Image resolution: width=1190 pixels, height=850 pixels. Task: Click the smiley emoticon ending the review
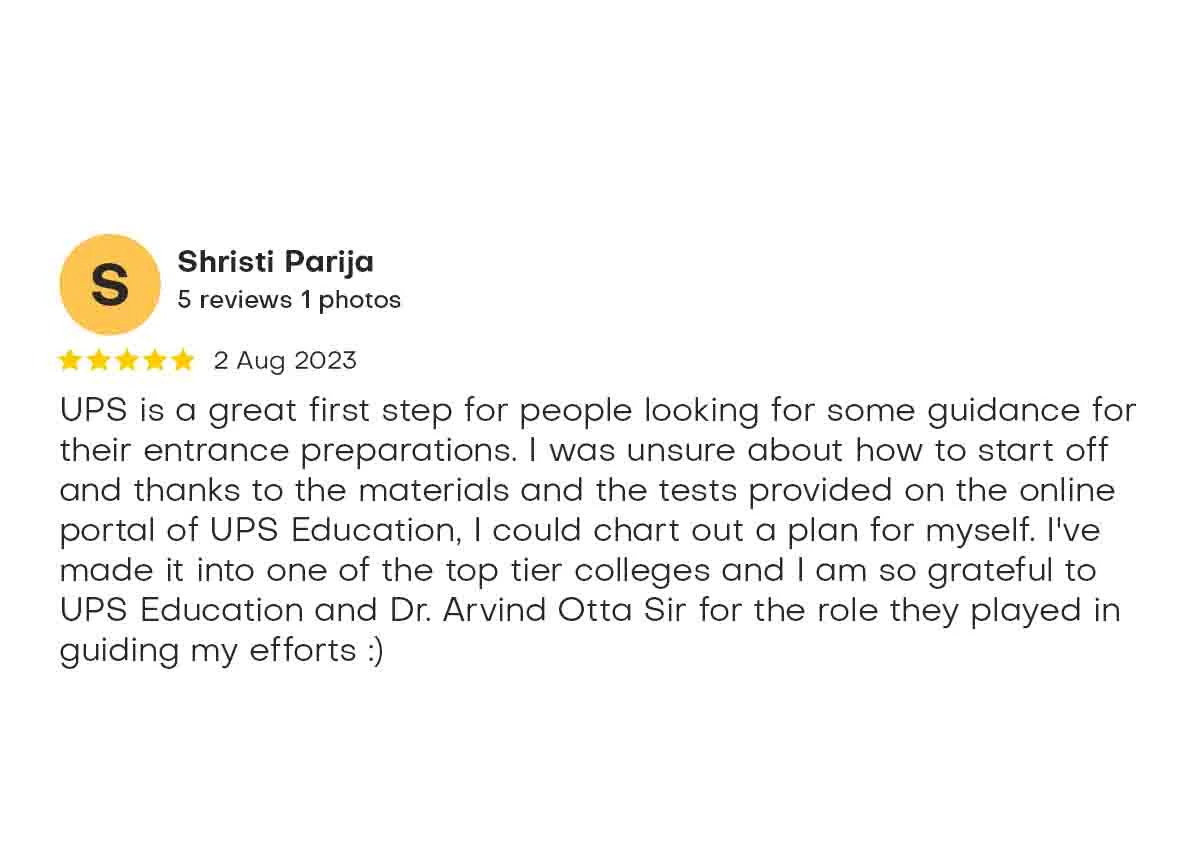pos(374,651)
